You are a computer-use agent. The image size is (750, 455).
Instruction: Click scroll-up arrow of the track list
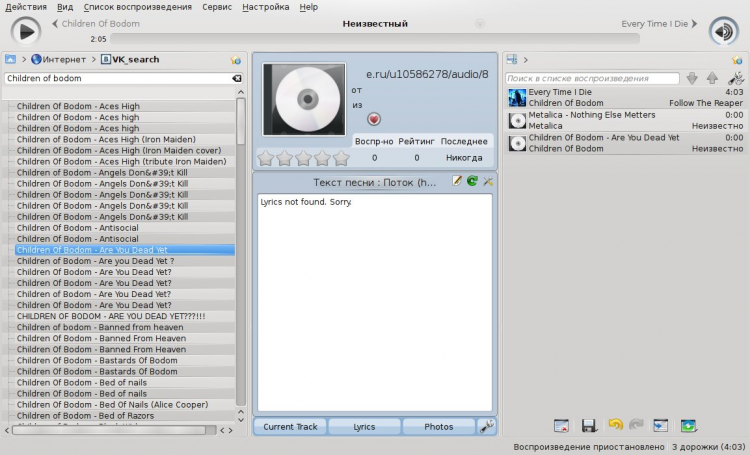241,92
